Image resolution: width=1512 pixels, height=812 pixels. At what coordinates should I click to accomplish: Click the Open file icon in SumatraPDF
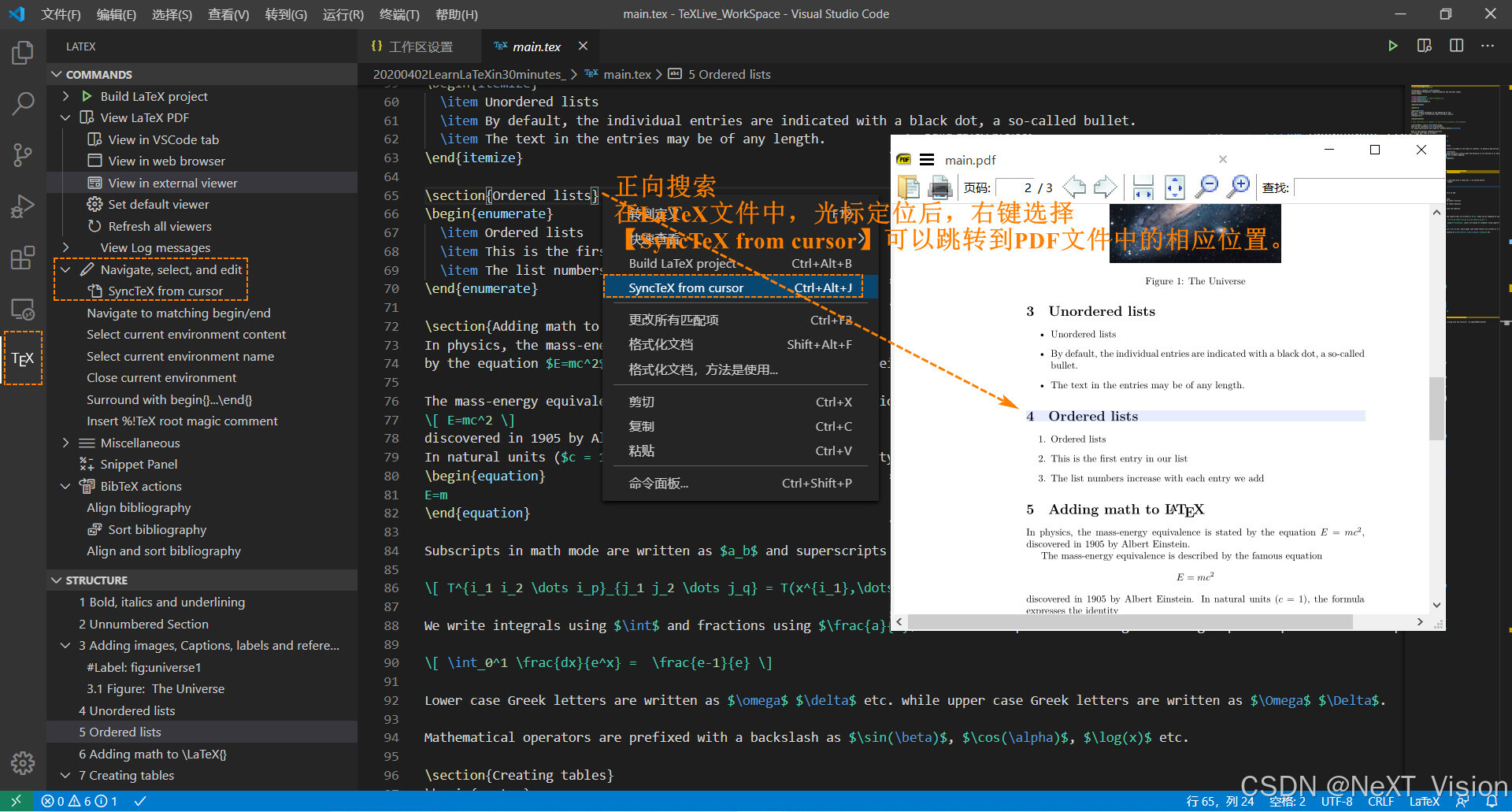(908, 187)
